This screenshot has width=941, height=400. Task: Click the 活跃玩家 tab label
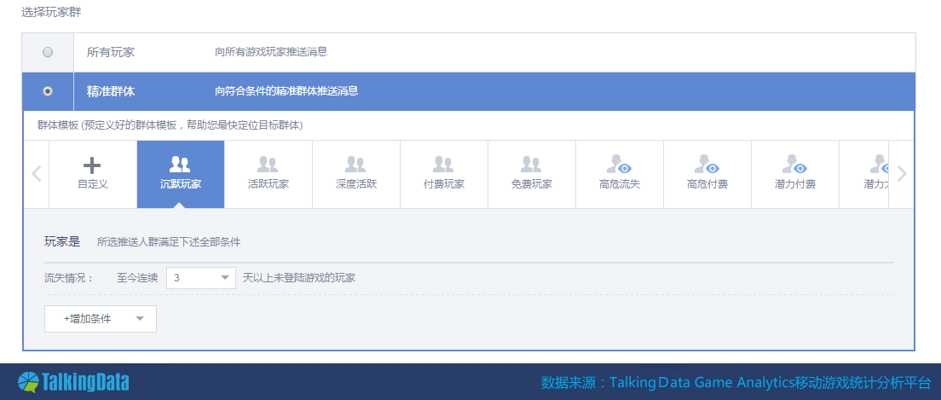click(268, 184)
